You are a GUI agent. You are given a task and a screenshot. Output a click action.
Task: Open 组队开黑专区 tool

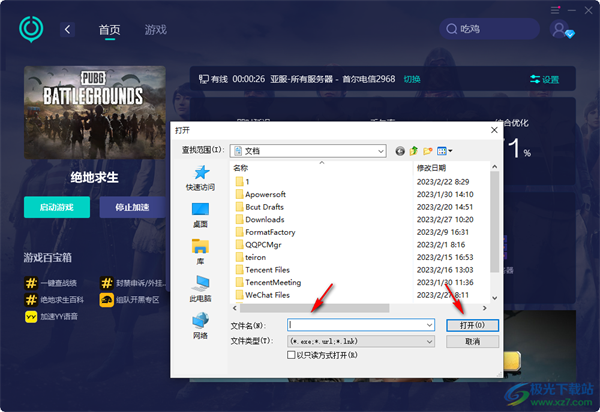tap(129, 300)
